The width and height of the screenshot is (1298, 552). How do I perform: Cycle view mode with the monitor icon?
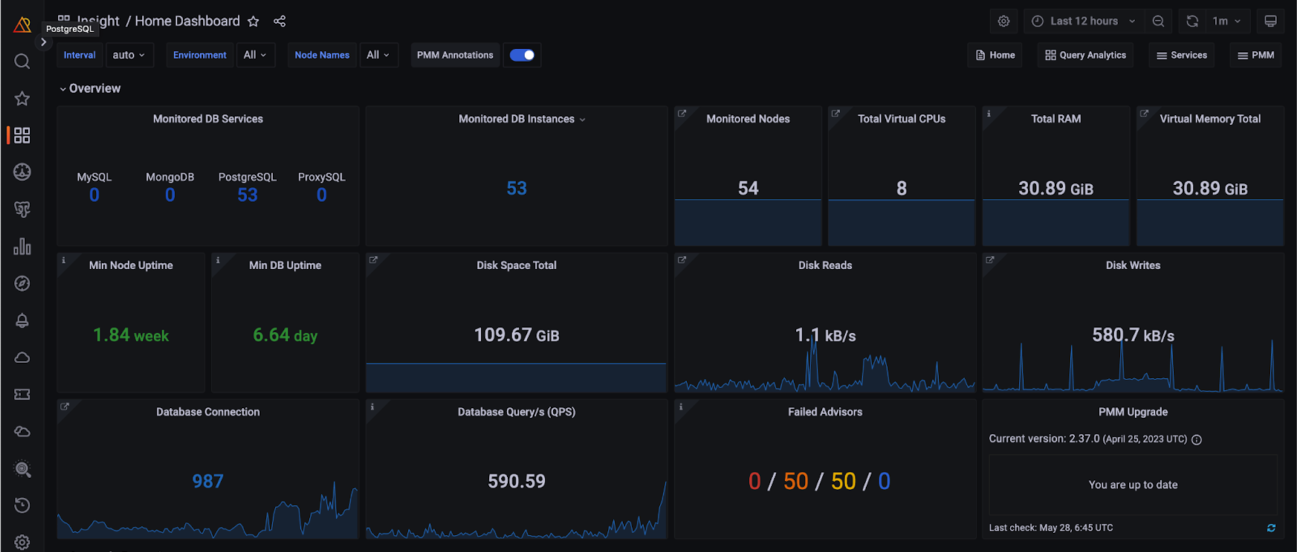point(1271,21)
